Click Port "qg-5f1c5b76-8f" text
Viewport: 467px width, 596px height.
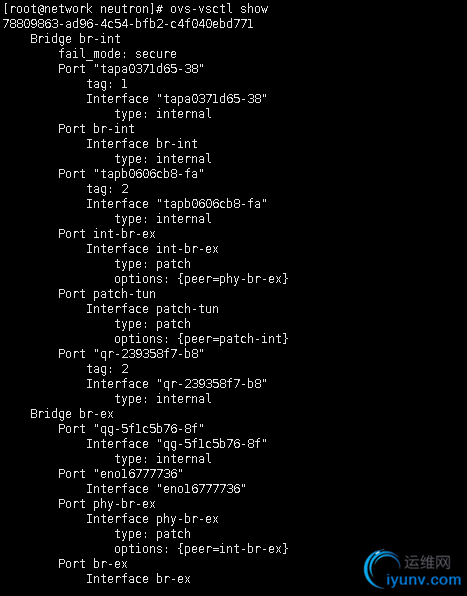[x=131, y=429]
